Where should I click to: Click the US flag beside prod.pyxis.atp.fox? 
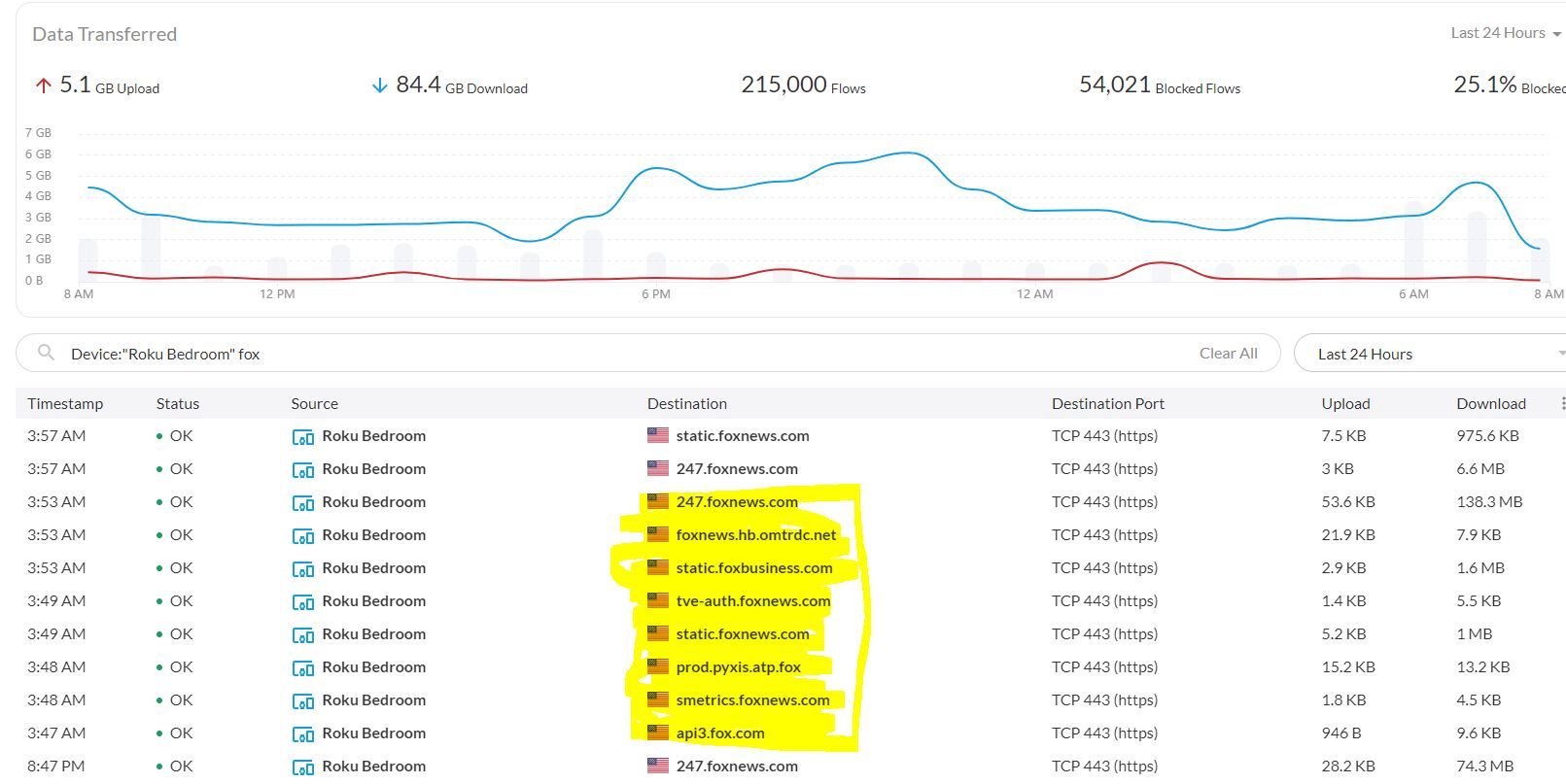click(658, 666)
